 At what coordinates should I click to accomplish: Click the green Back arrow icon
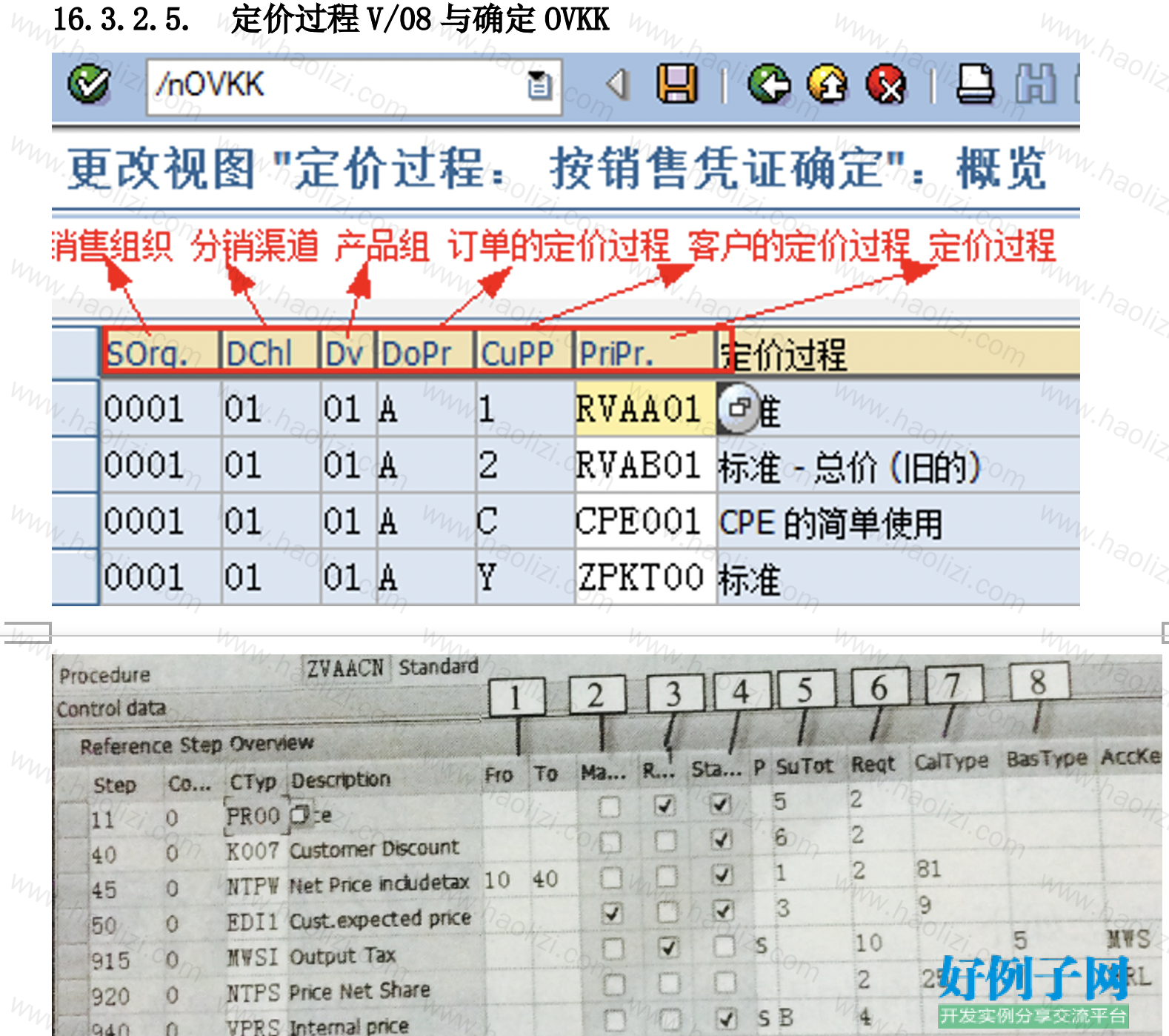pyautogui.click(x=769, y=84)
